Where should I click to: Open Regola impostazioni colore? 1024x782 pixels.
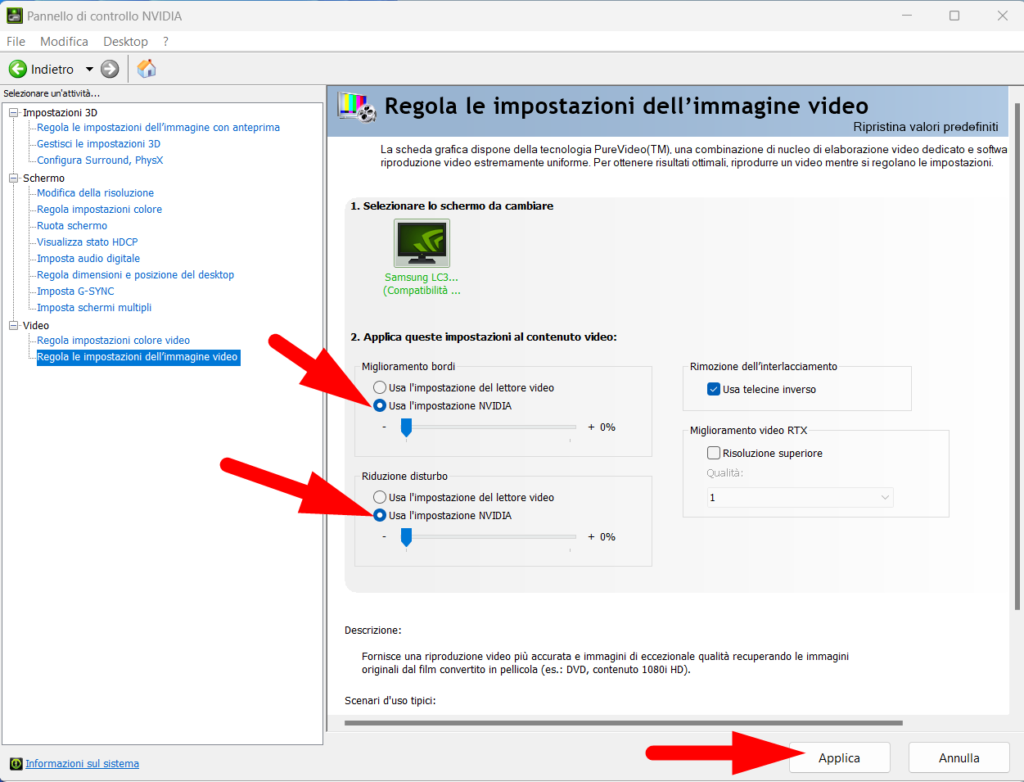tap(99, 209)
